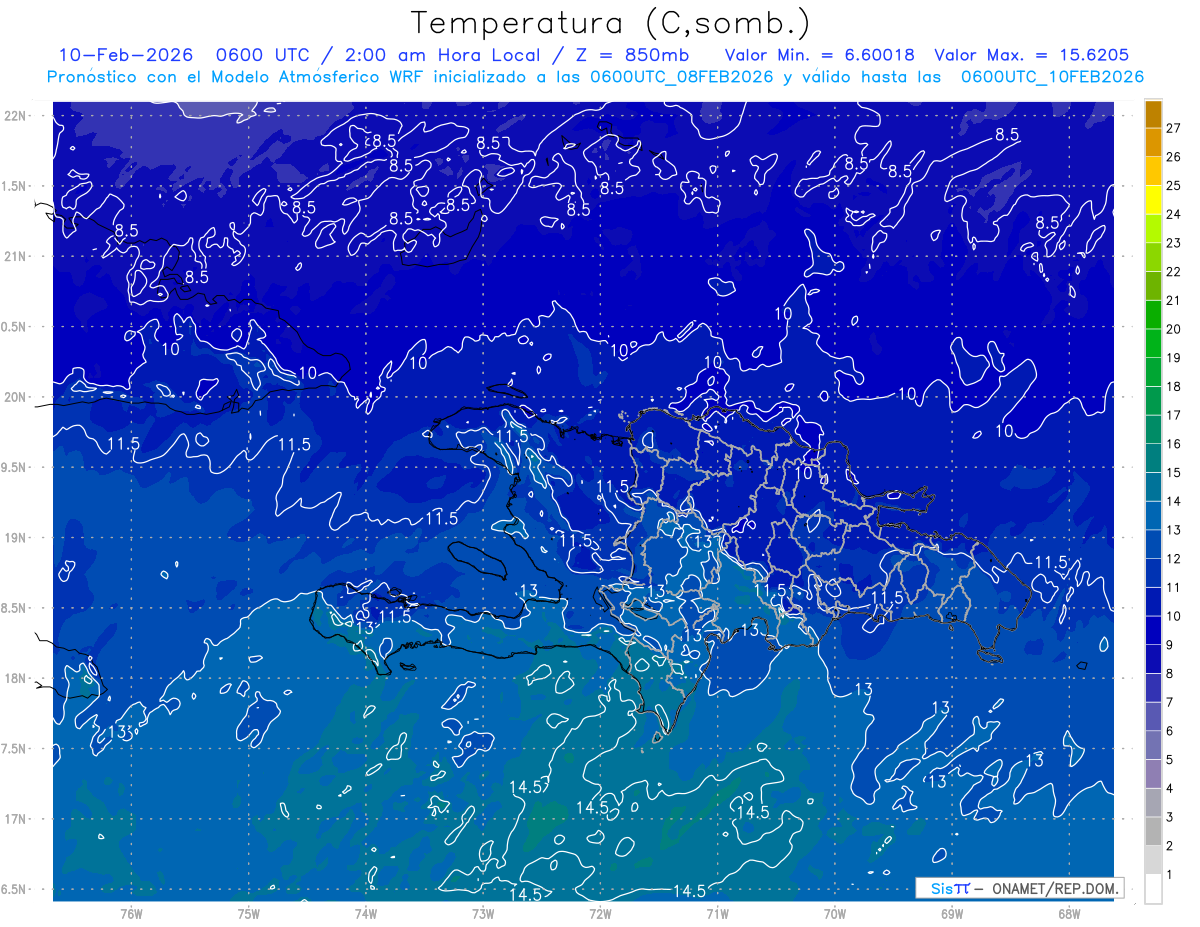Click the white colorbar swatch below 1

[1153, 889]
